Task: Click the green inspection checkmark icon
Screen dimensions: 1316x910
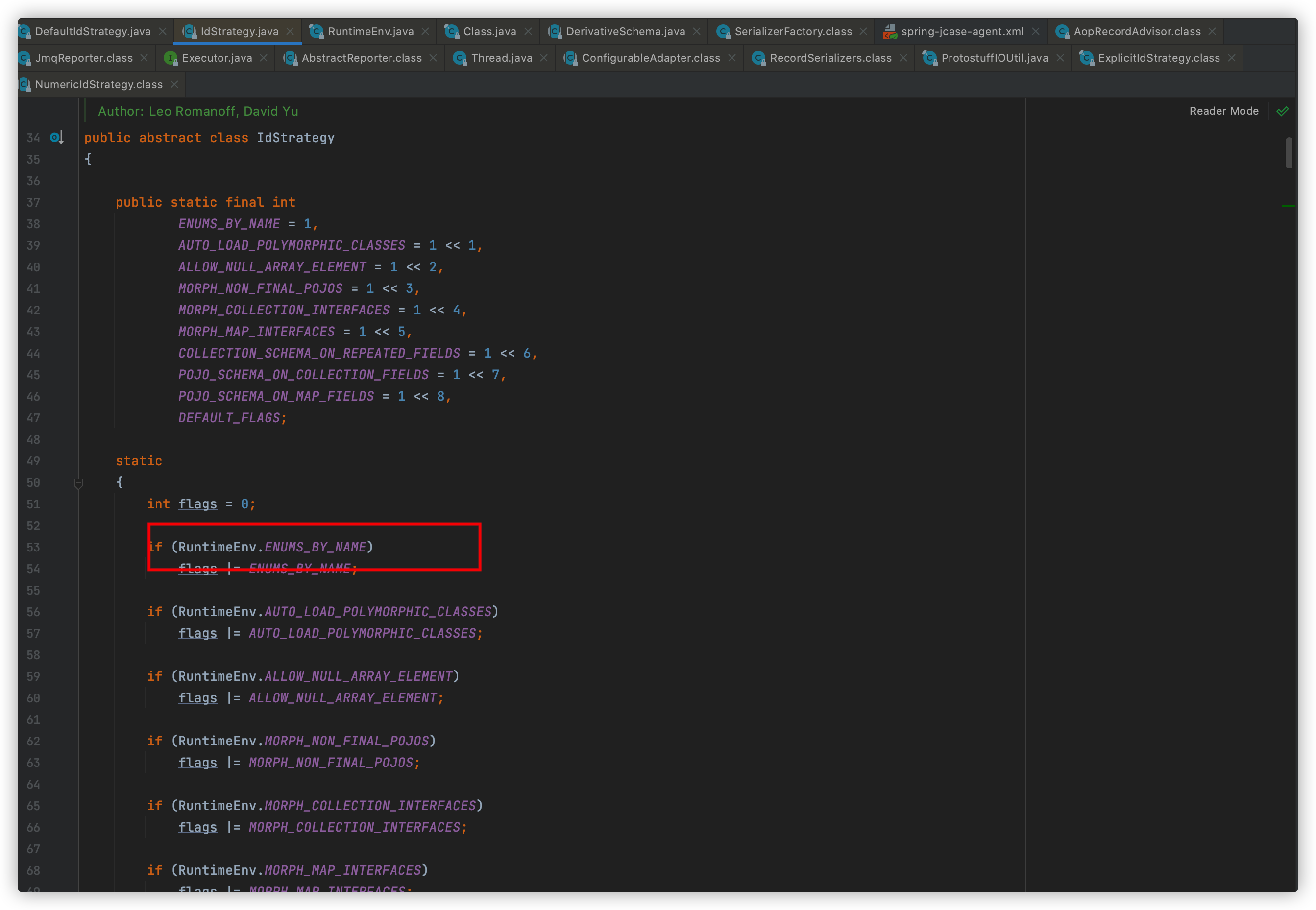Action: [x=1282, y=111]
